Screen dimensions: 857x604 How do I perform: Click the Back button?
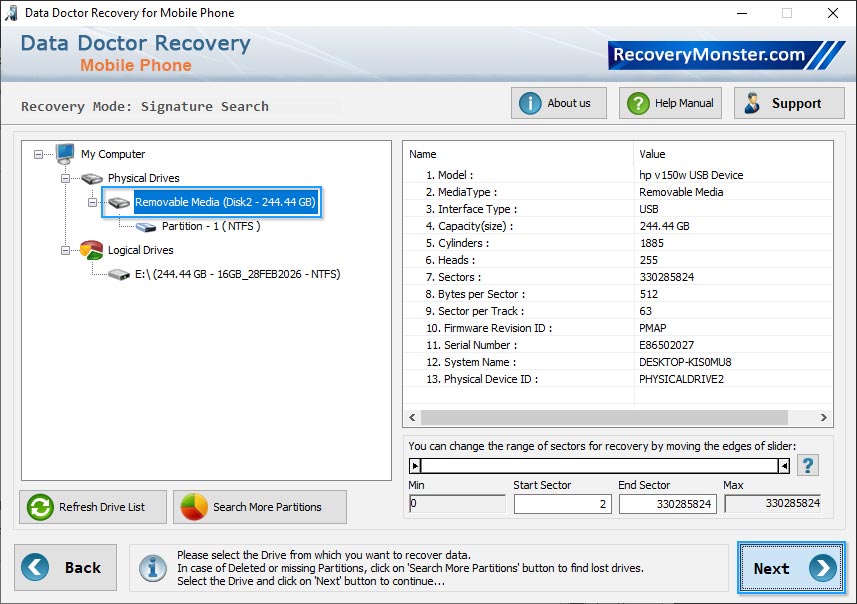click(65, 567)
